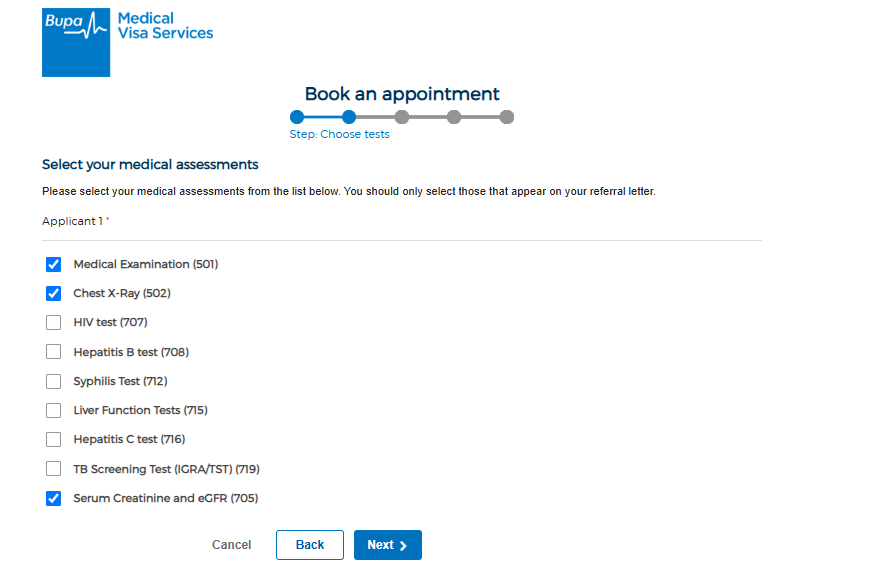Tick Hepatitis C test (716) checkbox
The height and width of the screenshot is (584, 885).
[x=54, y=439]
